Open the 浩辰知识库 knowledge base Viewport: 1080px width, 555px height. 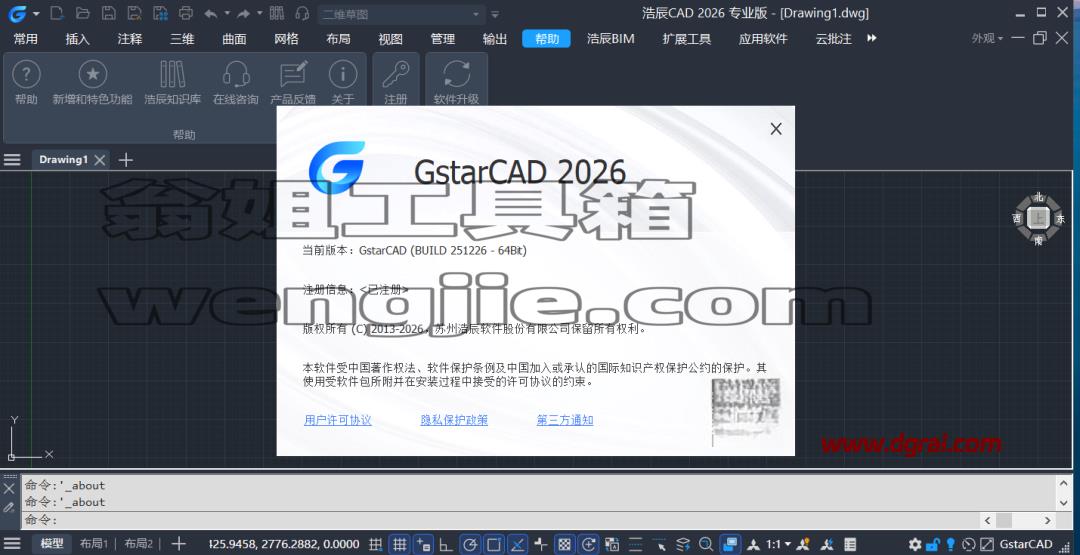pos(172,82)
